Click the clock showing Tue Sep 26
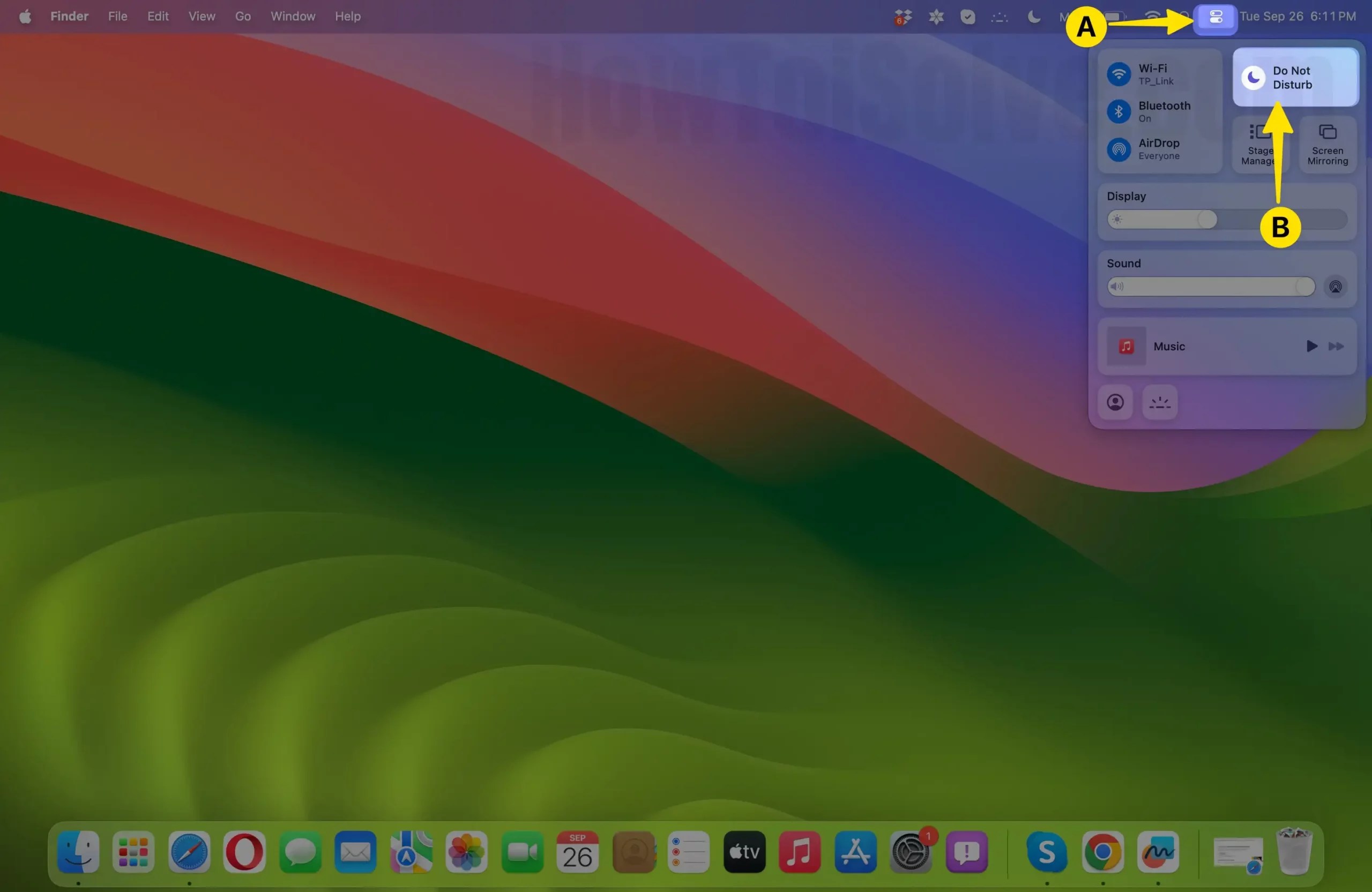 (1296, 16)
